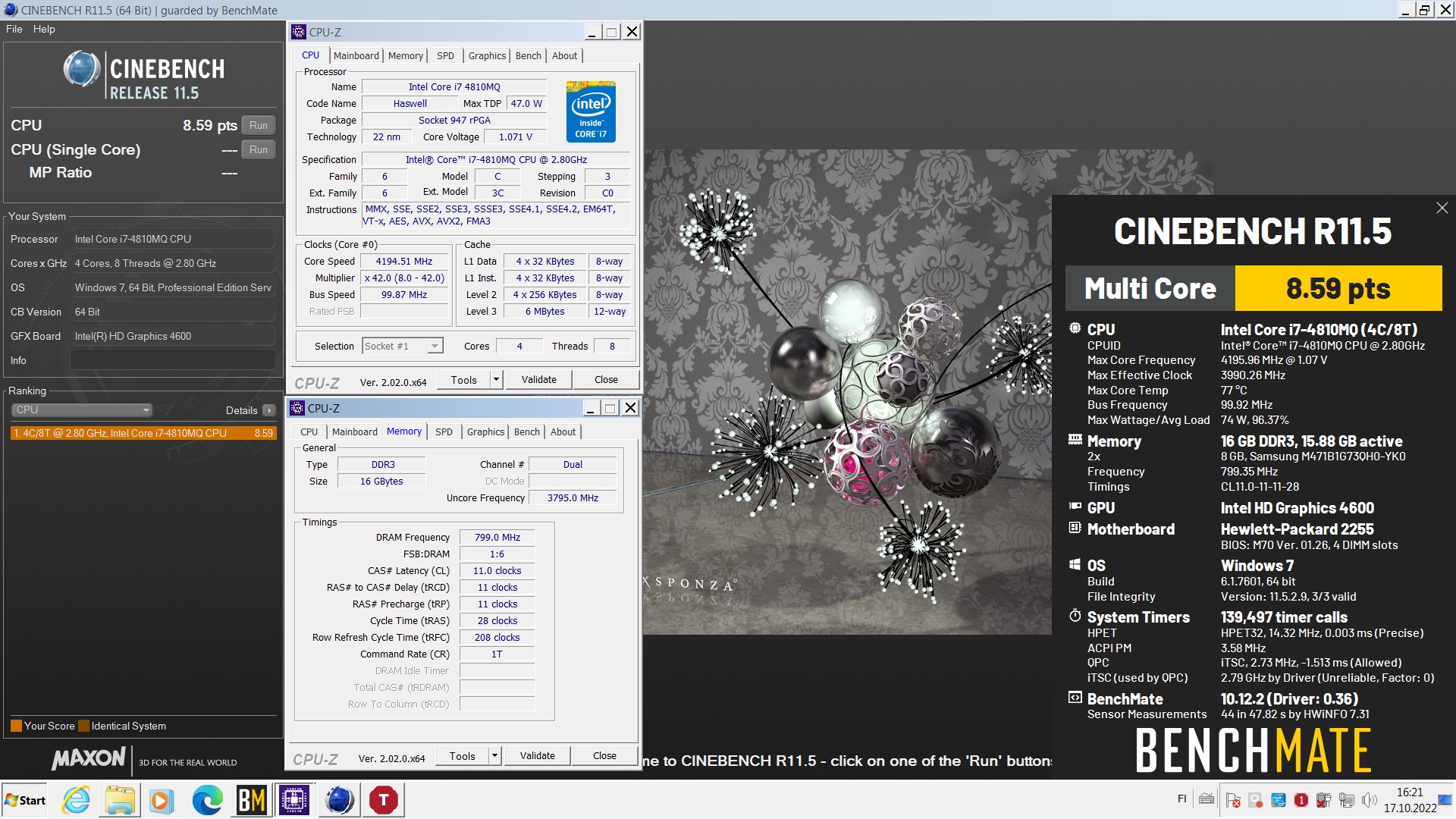The height and width of the screenshot is (819, 1456).
Task: Open Microsoft Edge from the taskbar
Action: click(207, 800)
